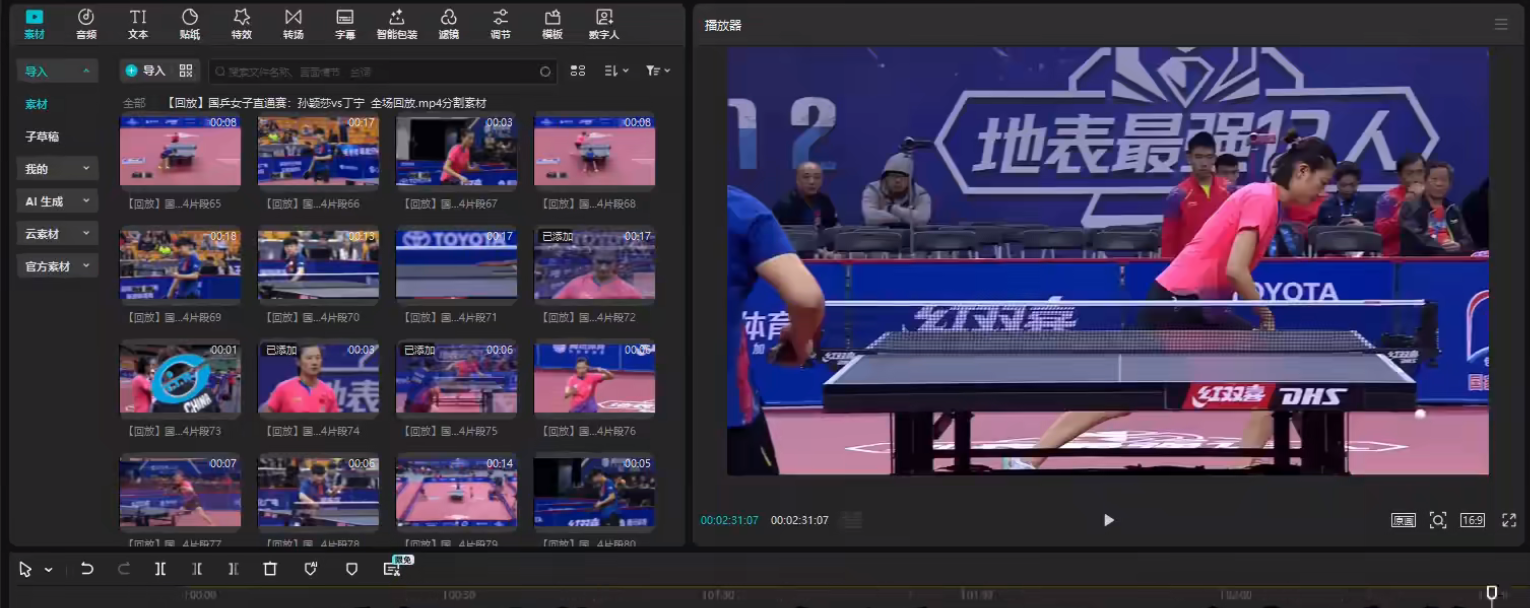Open the 特效 (Effects) panel
The image size is (1530, 608).
(x=241, y=24)
